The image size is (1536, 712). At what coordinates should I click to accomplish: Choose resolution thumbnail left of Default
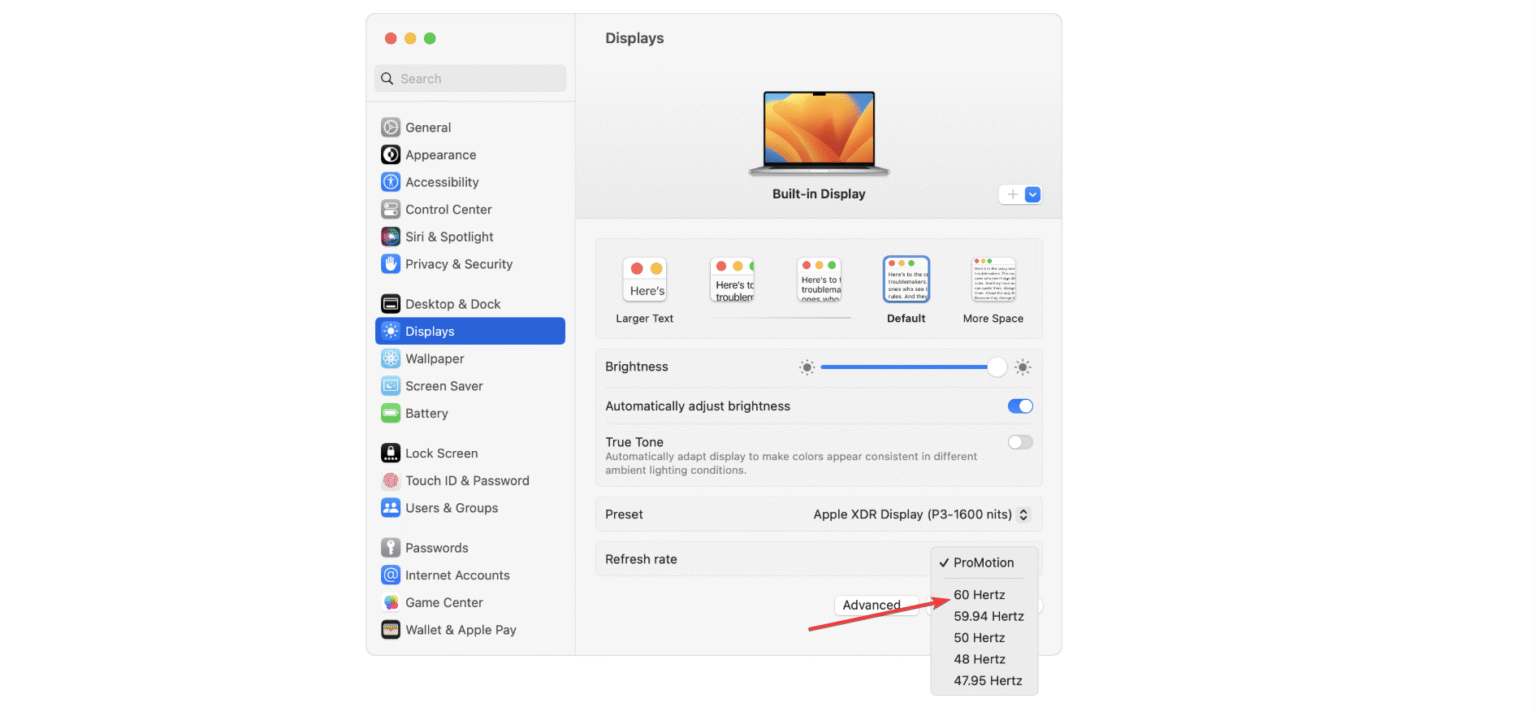819,280
